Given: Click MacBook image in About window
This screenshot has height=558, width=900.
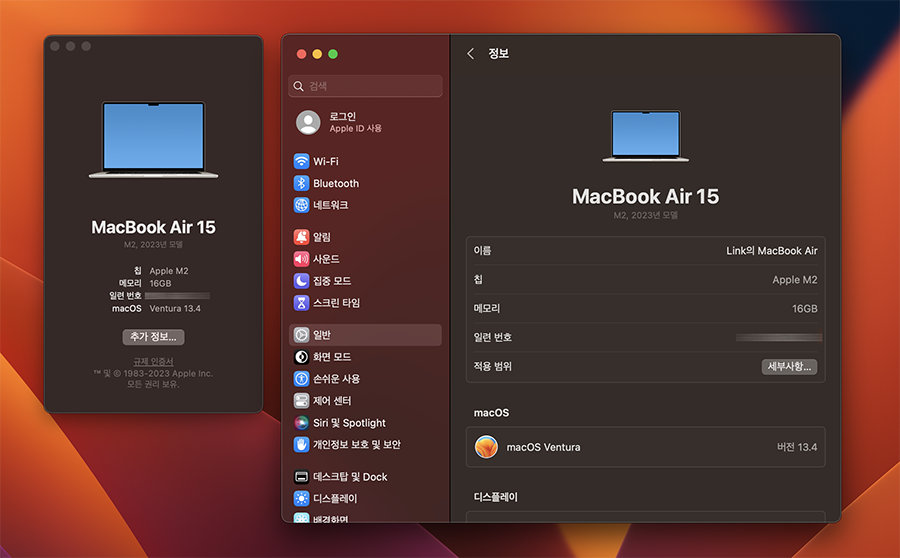Looking at the screenshot, I should (153, 140).
